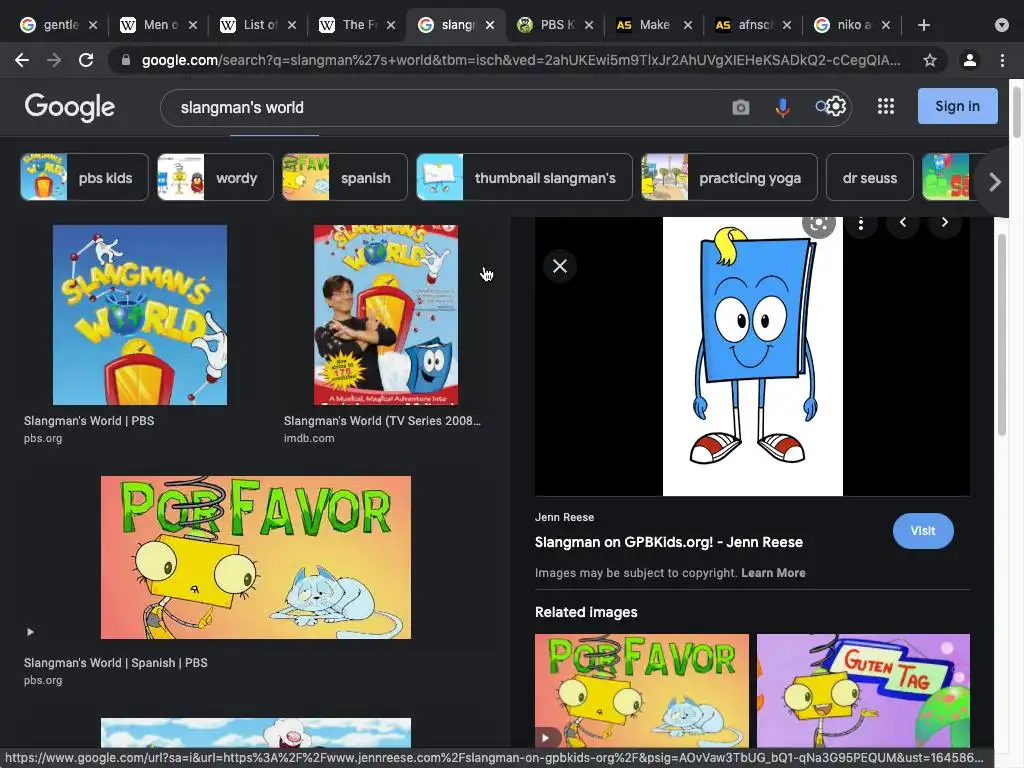Click the Learn More copyright link
This screenshot has height=768, width=1024.
[x=773, y=573]
